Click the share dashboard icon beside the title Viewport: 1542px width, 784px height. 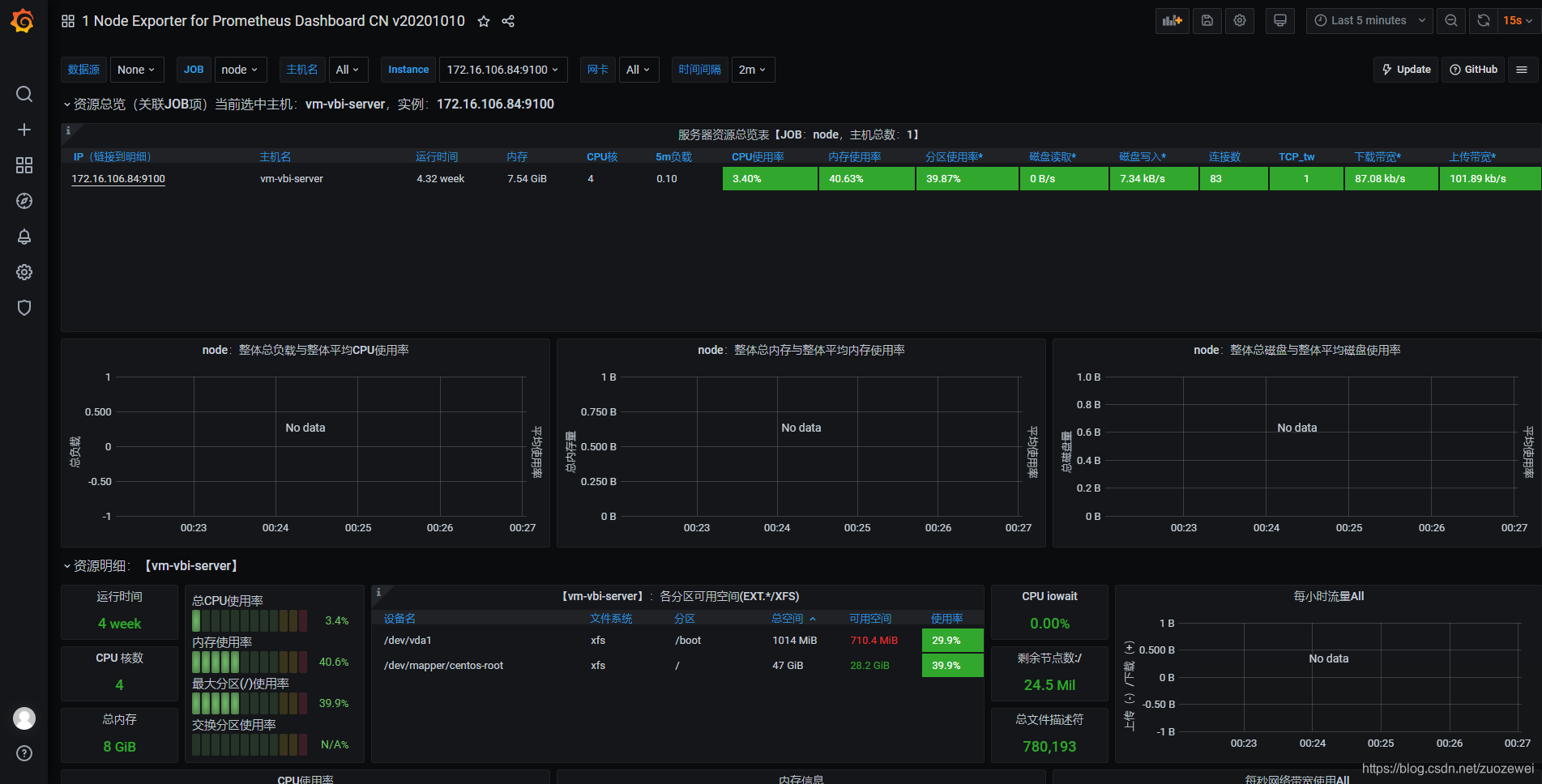point(508,22)
